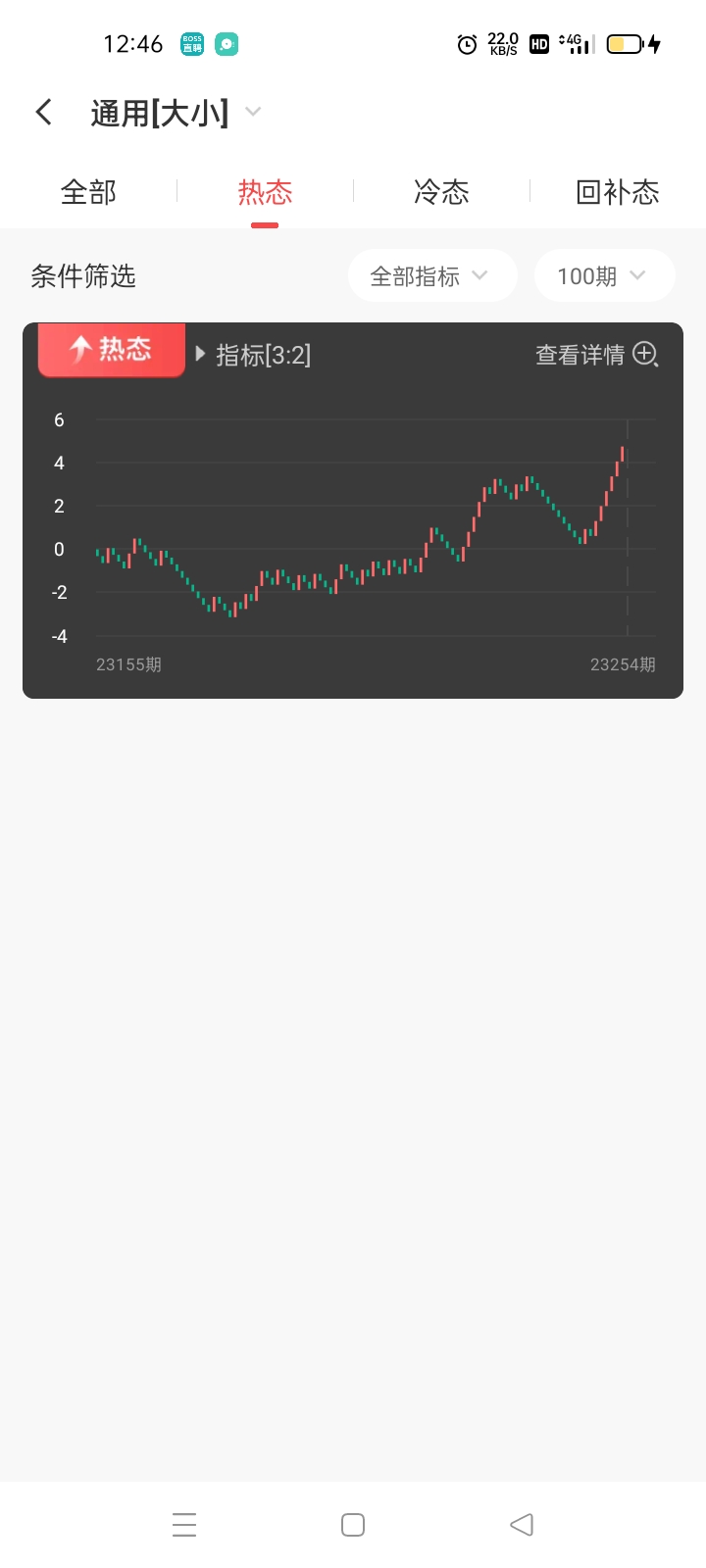Open 查看详情 link
This screenshot has height=1568, width=706.
[580, 355]
